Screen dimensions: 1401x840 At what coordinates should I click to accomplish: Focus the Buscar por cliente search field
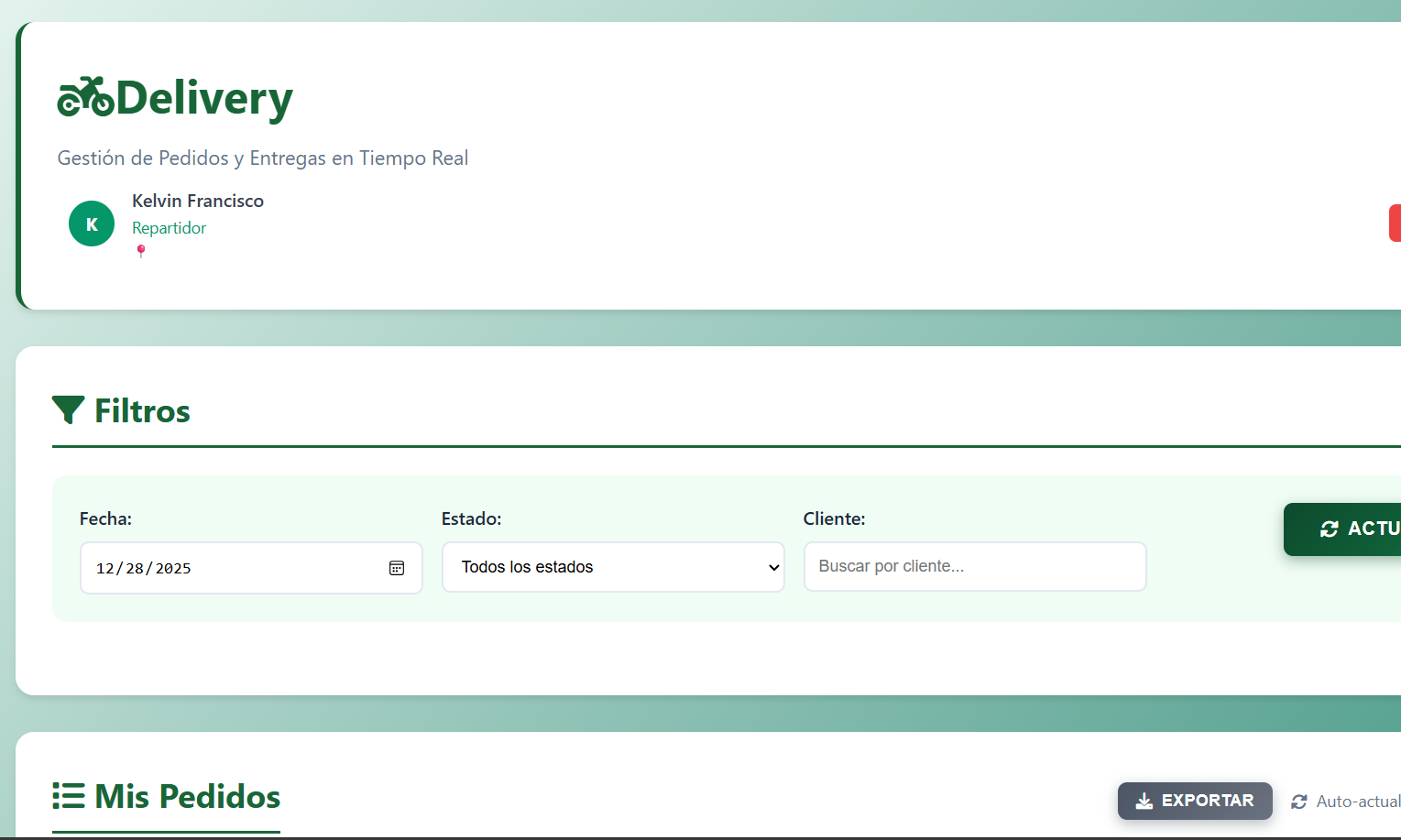pos(974,566)
